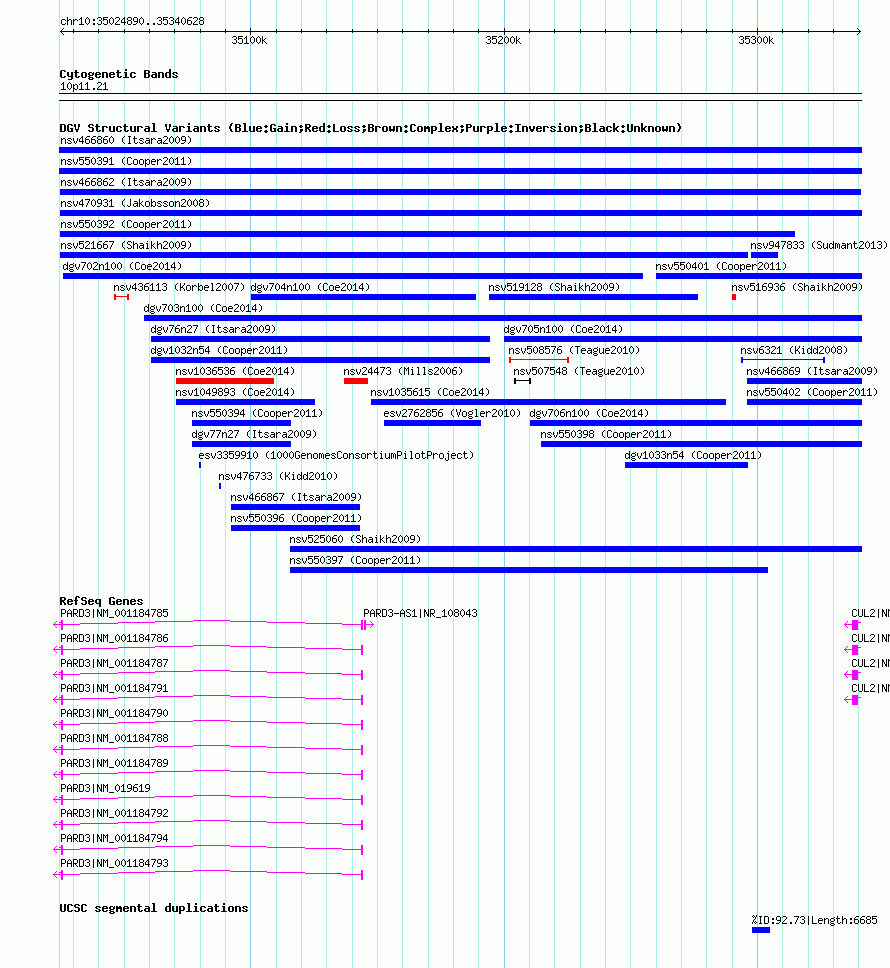Open the PARD3|NM_001184793 transcript label
The width and height of the screenshot is (890, 968).
pyautogui.click(x=114, y=863)
